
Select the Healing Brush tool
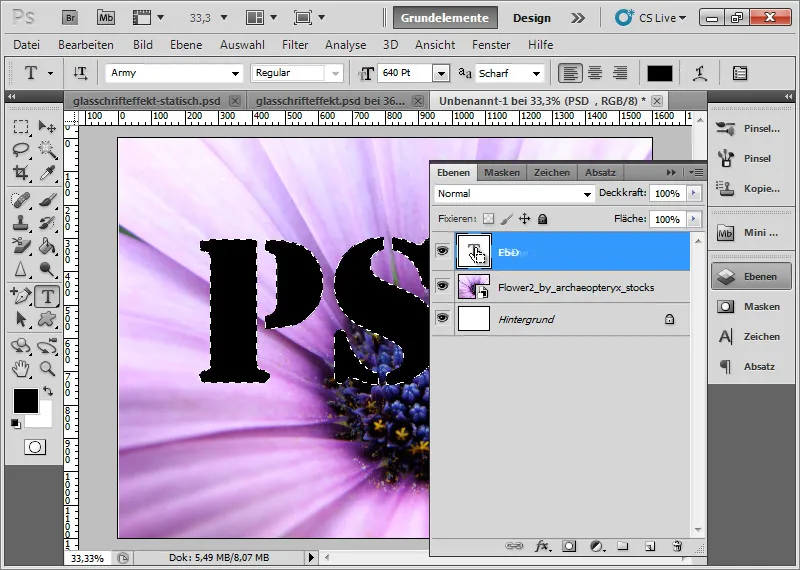click(x=21, y=200)
